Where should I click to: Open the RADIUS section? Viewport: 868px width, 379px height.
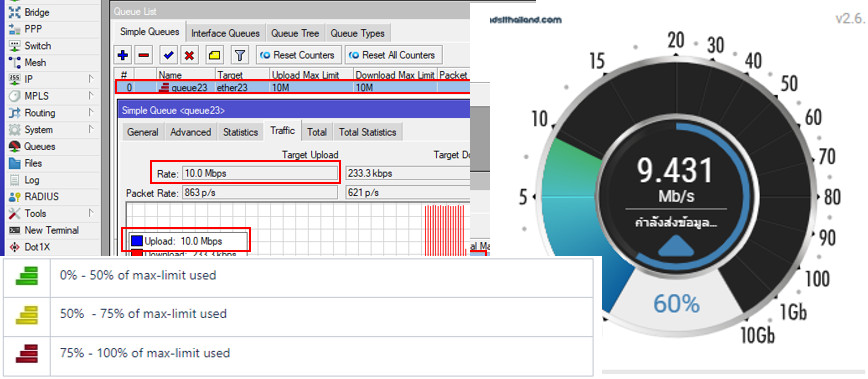[41, 196]
